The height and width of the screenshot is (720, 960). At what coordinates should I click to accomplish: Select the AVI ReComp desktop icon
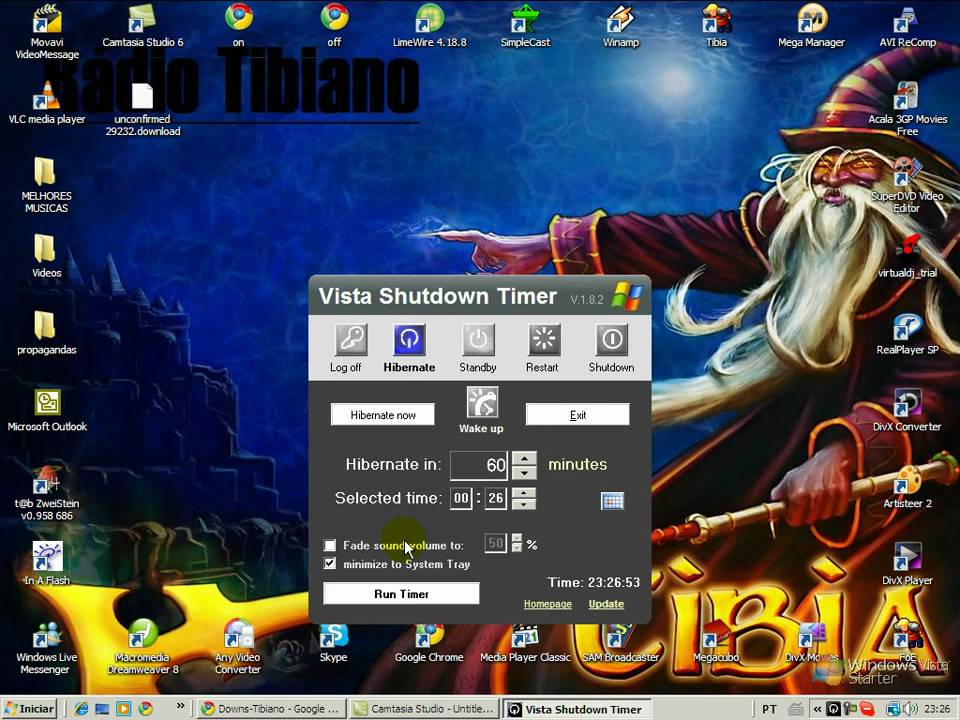[x=907, y=26]
